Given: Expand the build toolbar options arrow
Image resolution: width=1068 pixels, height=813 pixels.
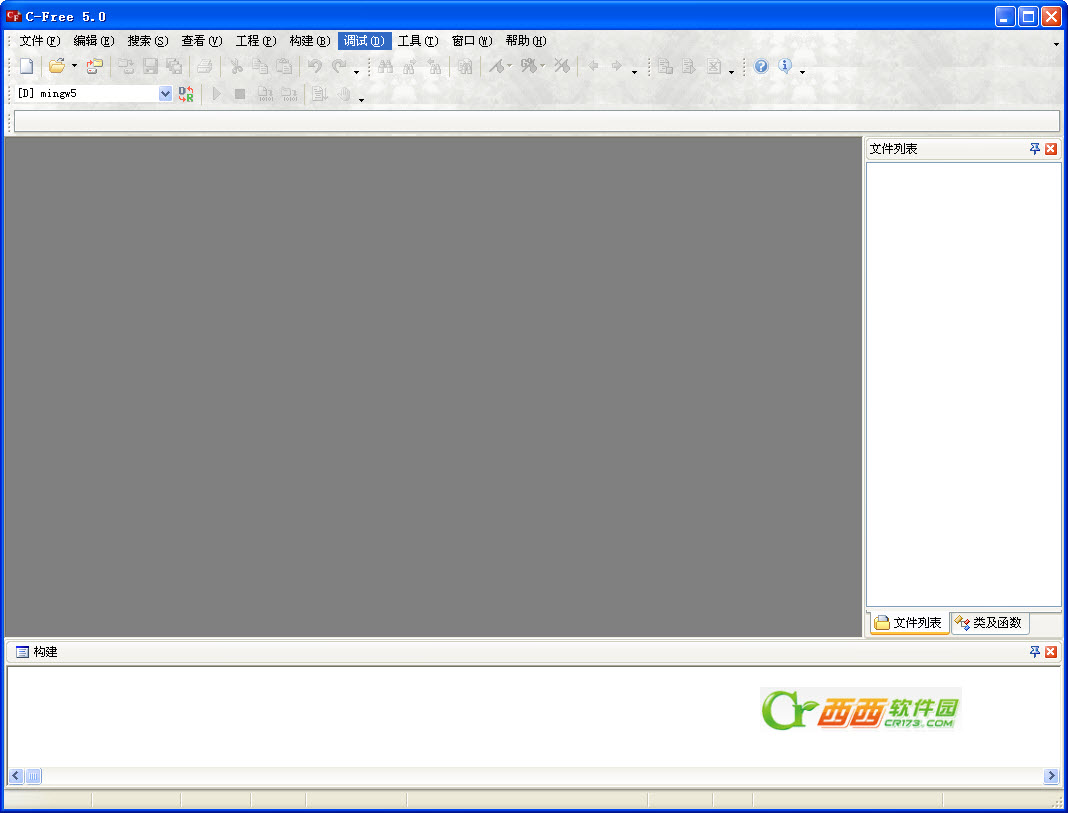Looking at the screenshot, I should [x=362, y=99].
